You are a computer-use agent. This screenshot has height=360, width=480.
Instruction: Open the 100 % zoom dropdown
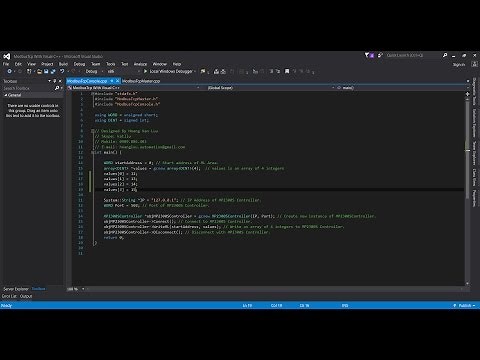point(83,289)
